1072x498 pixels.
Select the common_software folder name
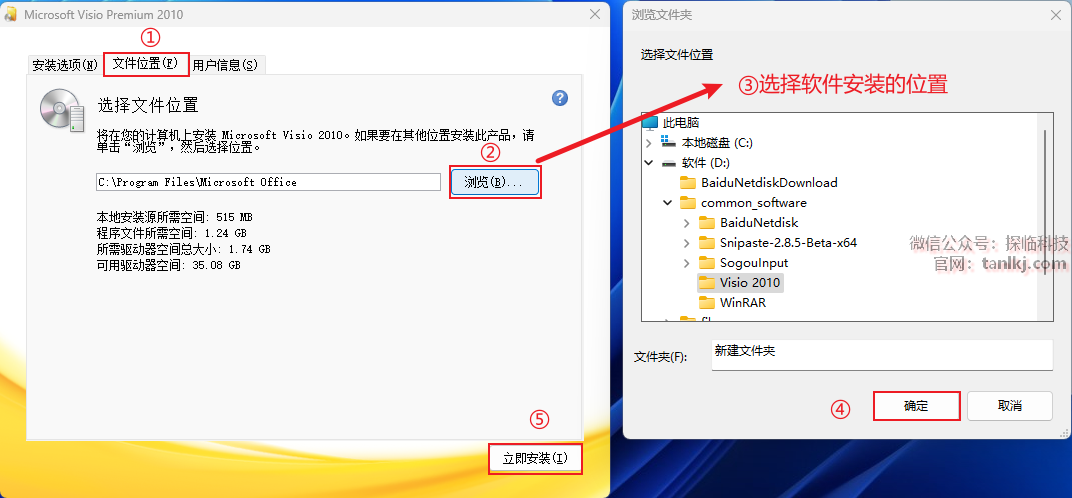(753, 202)
